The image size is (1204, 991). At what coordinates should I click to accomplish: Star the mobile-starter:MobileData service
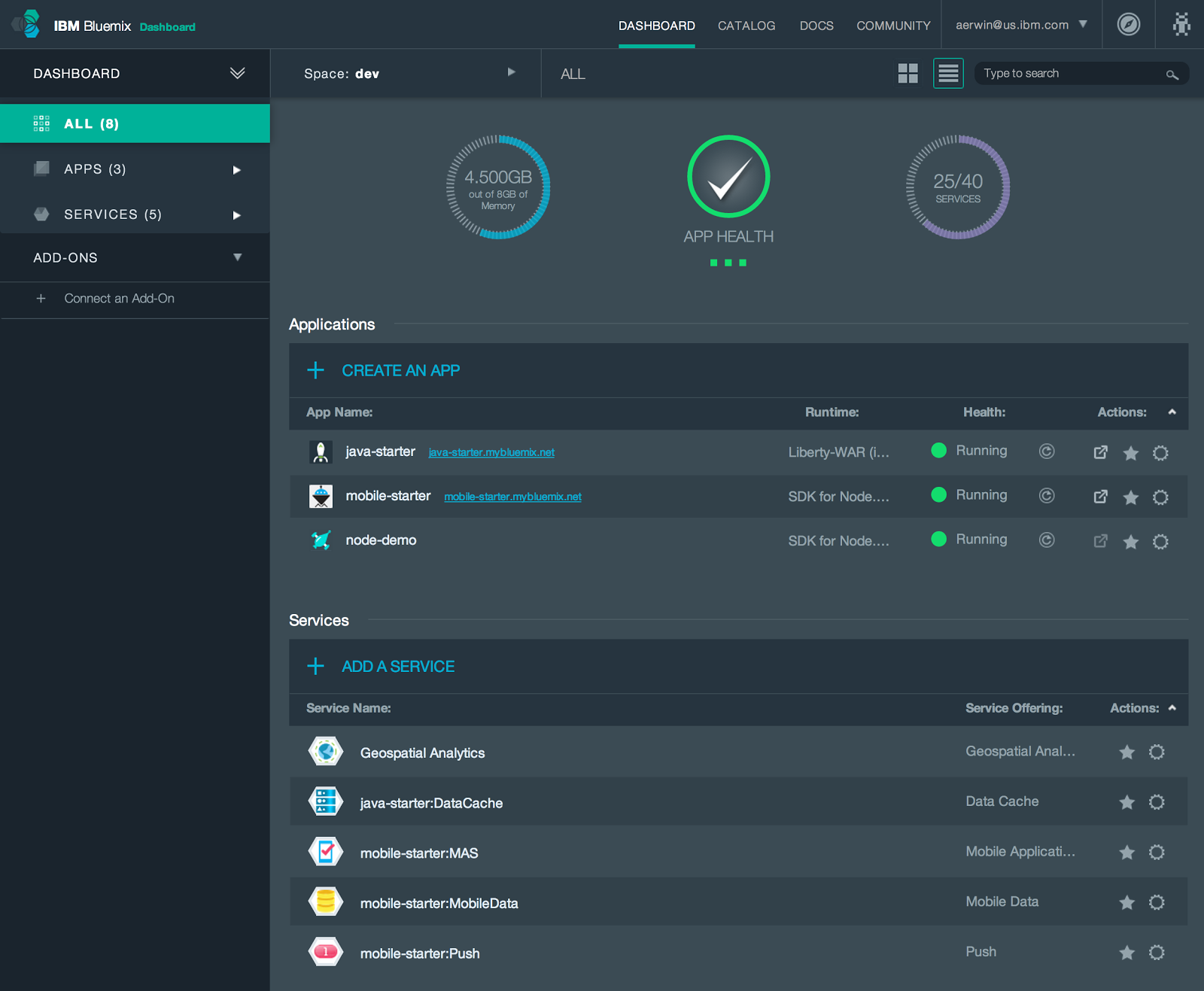[x=1126, y=902]
